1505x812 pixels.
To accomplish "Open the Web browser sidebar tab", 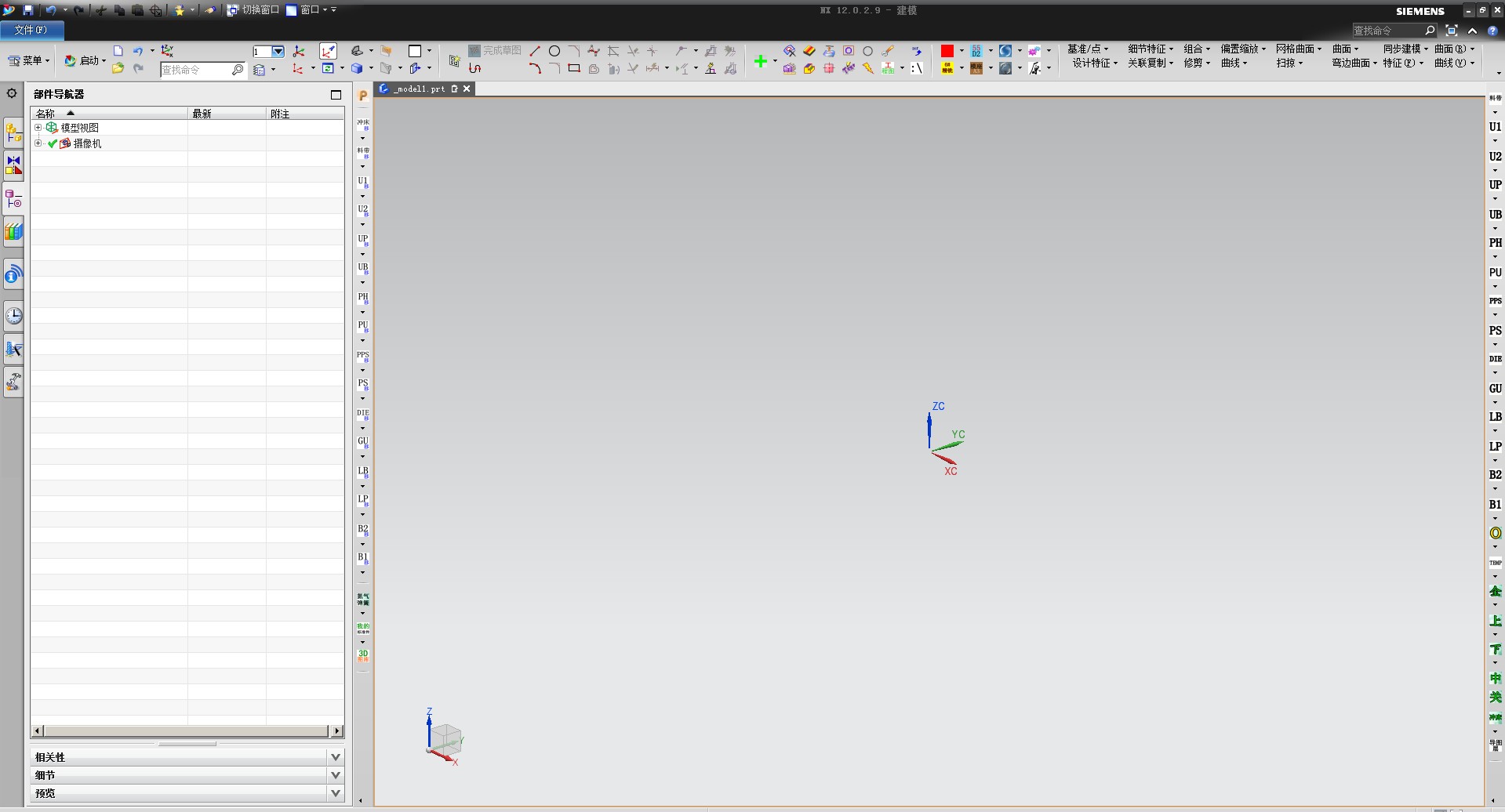I will click(x=13, y=274).
